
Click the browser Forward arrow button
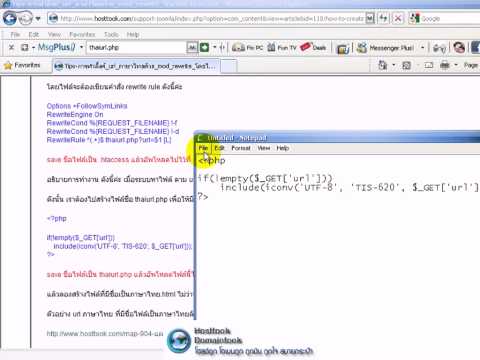pyautogui.click(x=25, y=18)
